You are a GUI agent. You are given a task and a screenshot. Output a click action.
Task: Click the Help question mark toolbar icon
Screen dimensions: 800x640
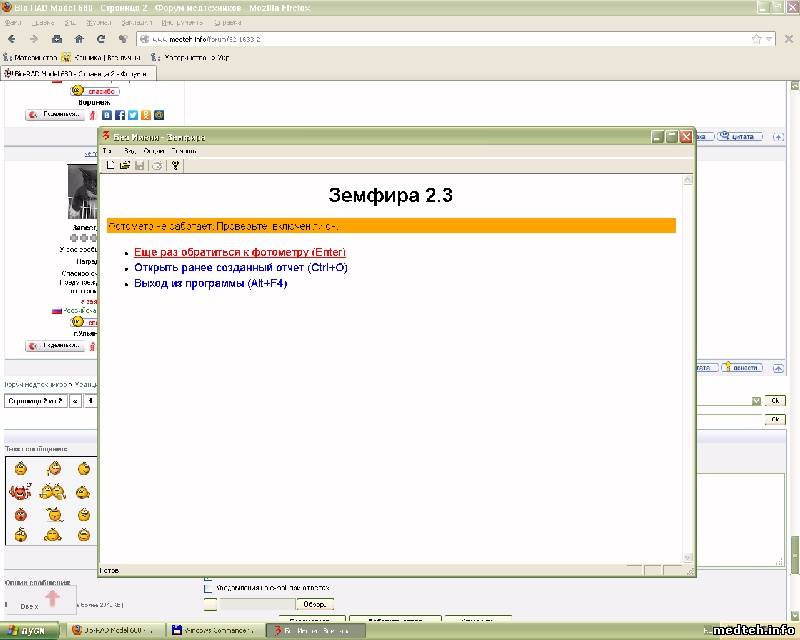pos(175,165)
